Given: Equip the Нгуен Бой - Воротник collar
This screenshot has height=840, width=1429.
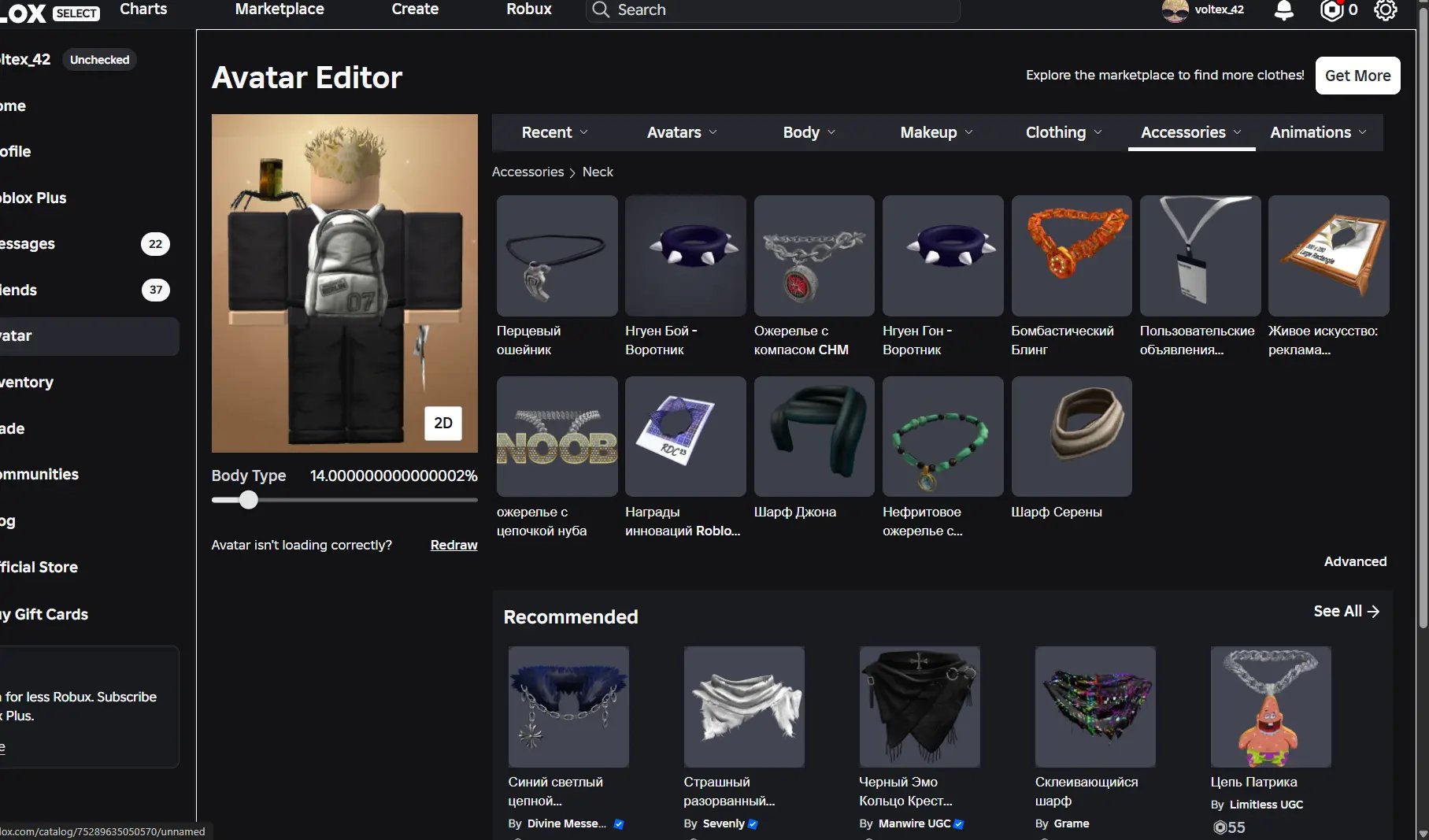Looking at the screenshot, I should tap(685, 256).
